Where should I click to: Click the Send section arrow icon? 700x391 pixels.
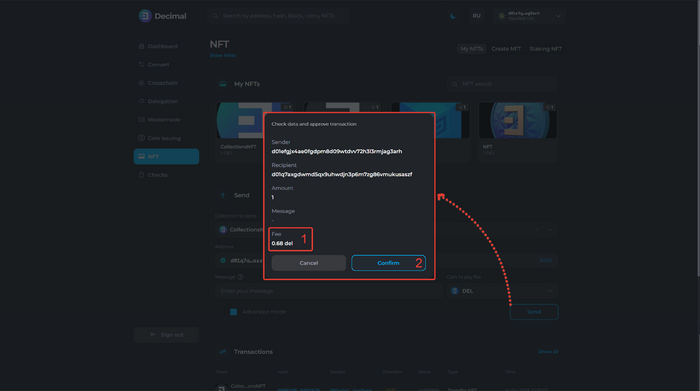[x=223, y=196]
